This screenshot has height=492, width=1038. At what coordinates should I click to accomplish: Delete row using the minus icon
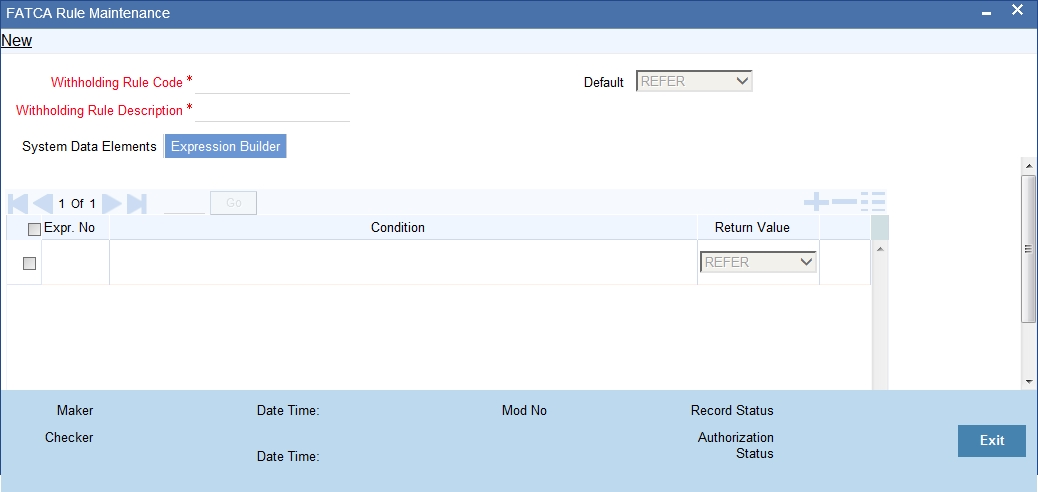[844, 201]
